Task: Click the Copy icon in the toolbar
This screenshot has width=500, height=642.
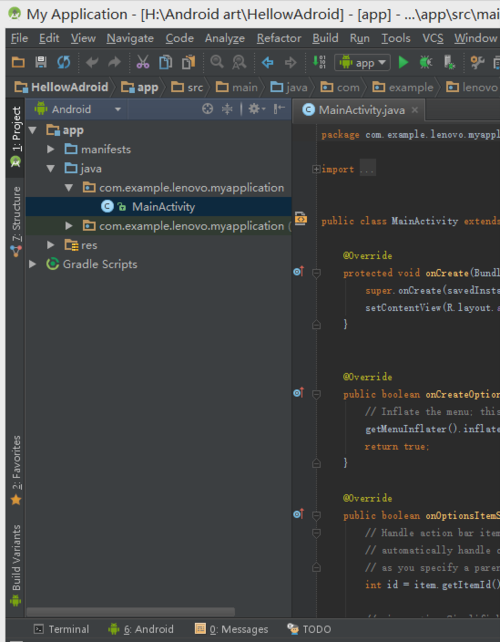Action: click(165, 62)
